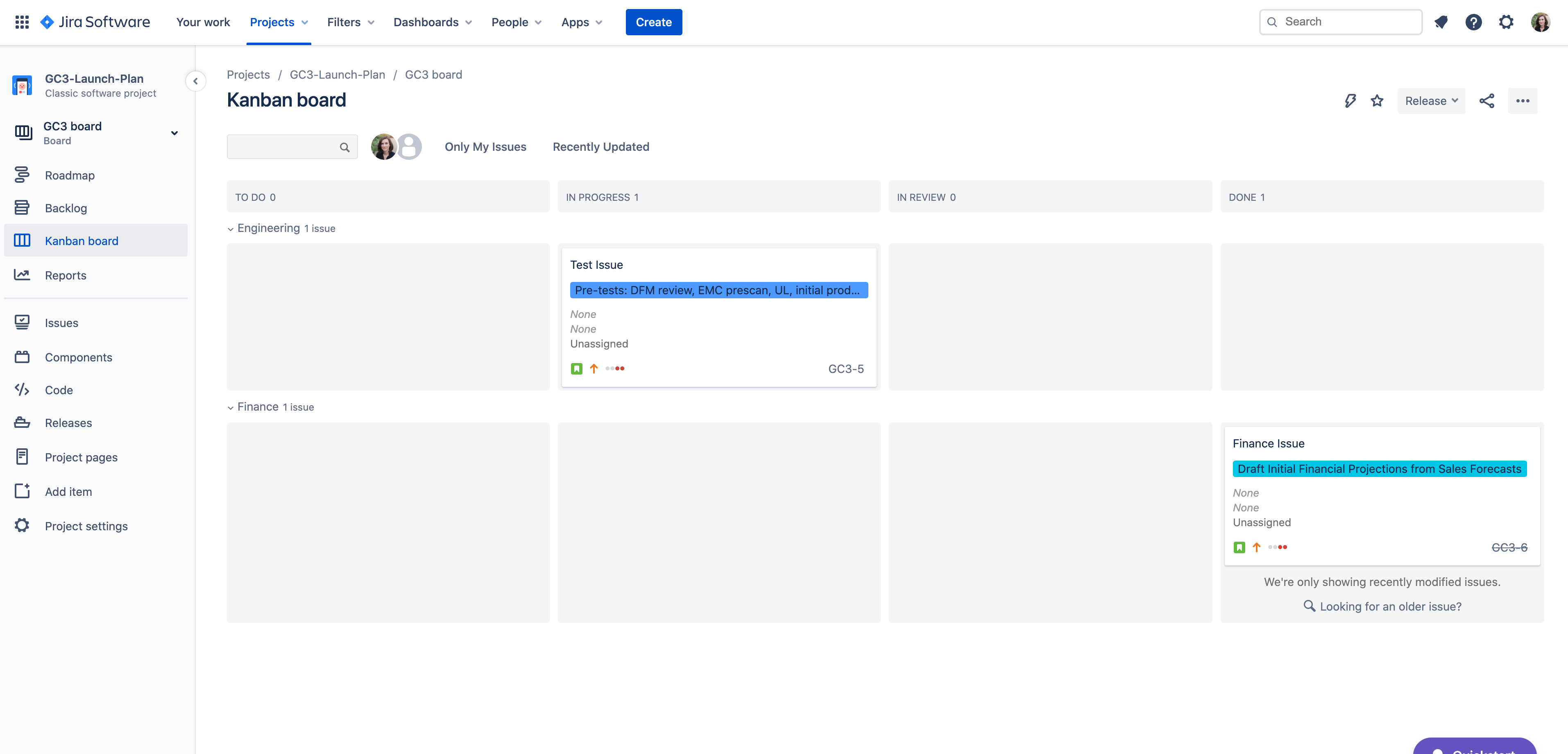Star the board as a favorite
This screenshot has width=1568, height=754.
(1377, 100)
